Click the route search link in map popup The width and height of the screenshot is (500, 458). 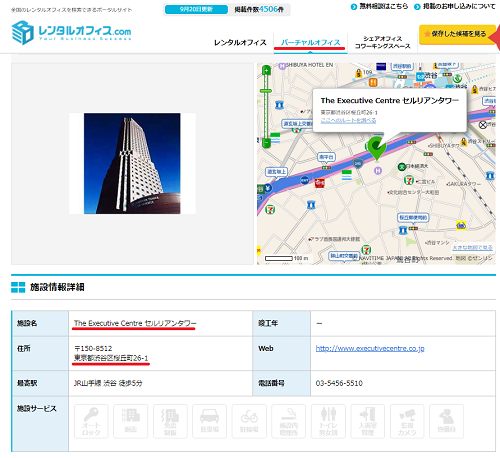tap(348, 120)
